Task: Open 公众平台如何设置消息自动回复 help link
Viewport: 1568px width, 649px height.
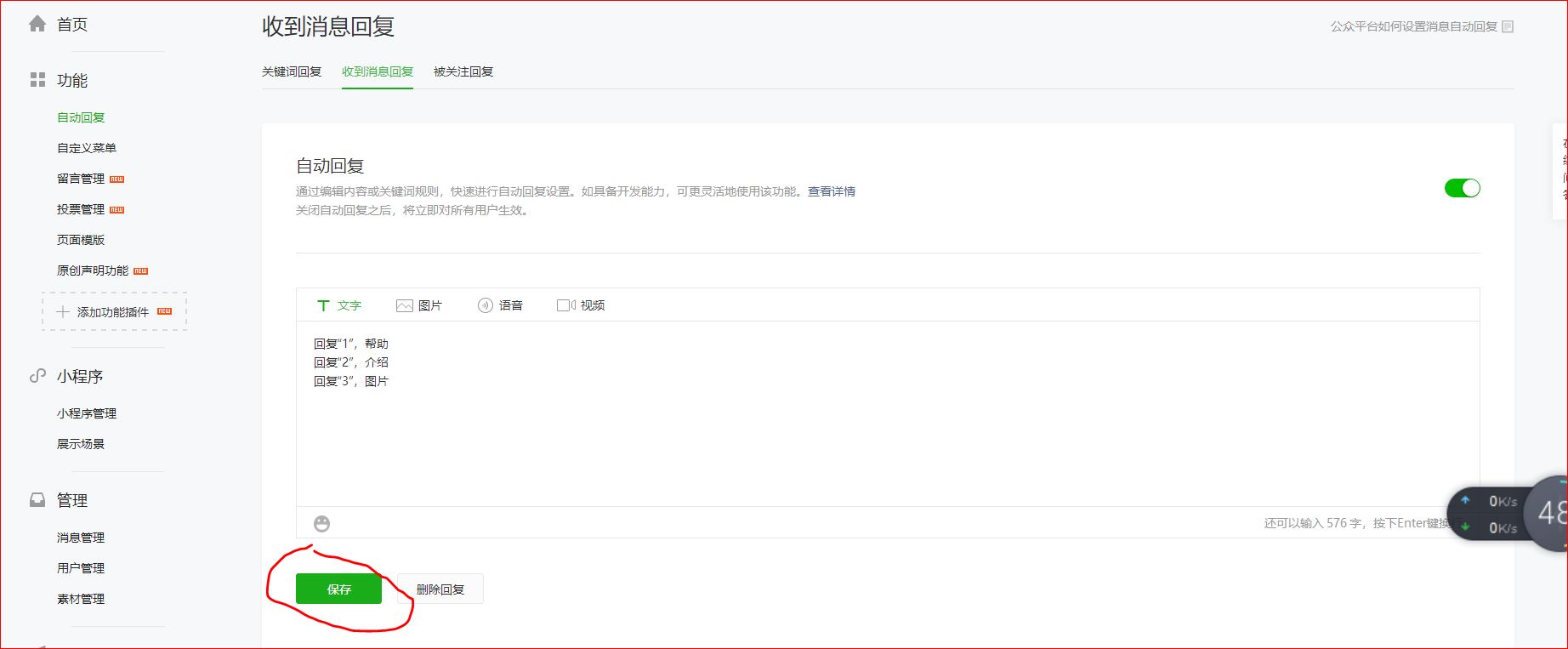Action: click(x=1413, y=26)
